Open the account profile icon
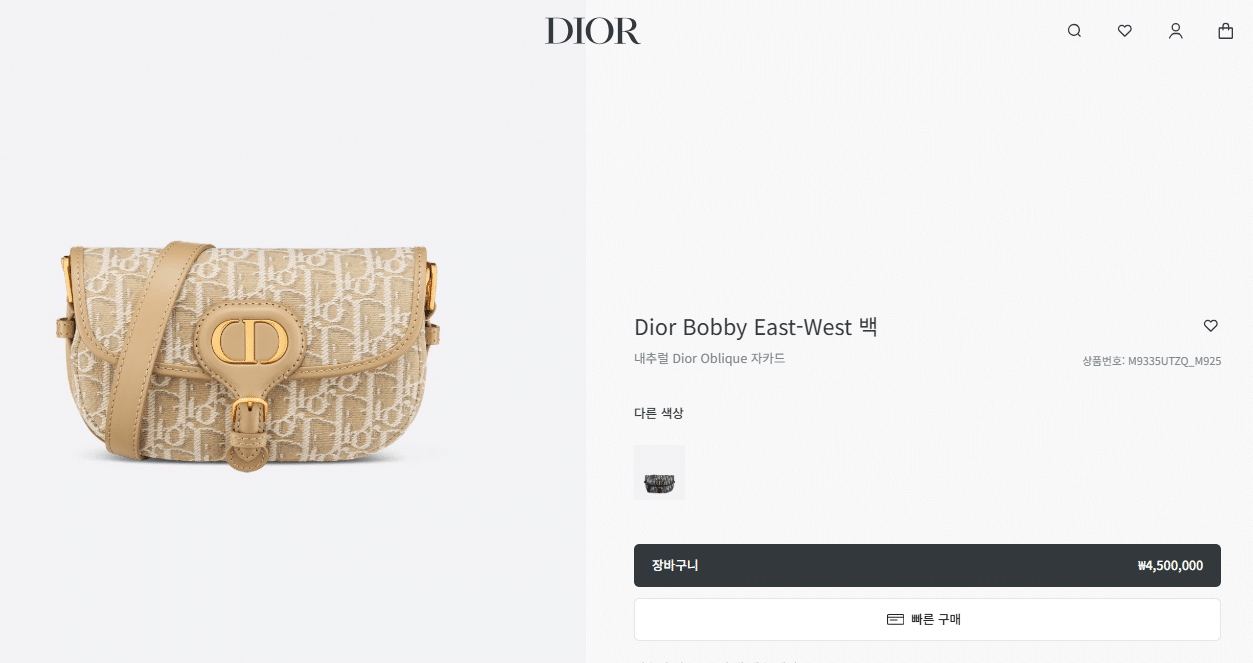 (1176, 31)
